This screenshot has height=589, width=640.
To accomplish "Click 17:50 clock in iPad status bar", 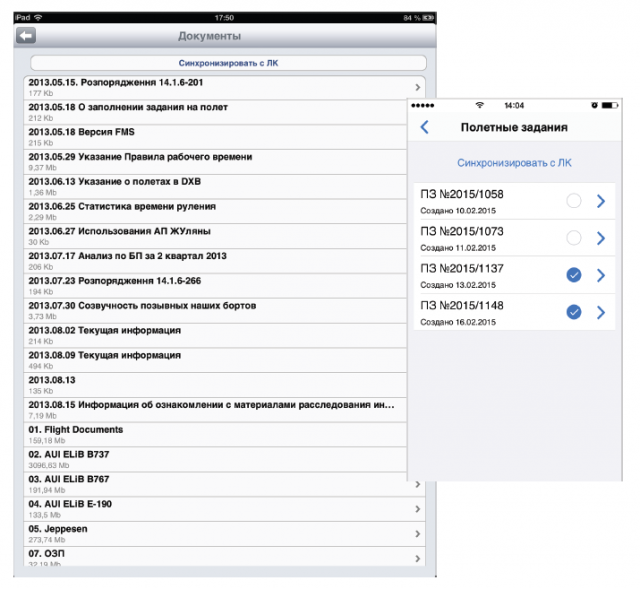I will coord(224,18).
